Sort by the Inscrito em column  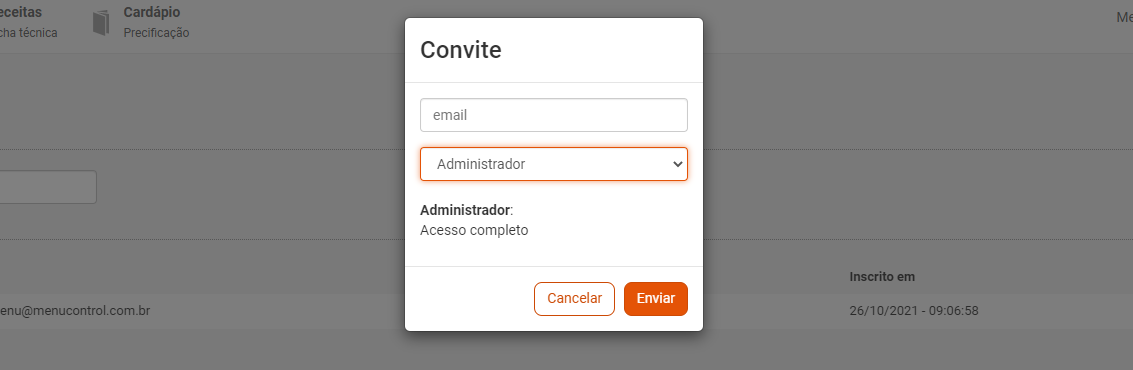click(x=882, y=277)
